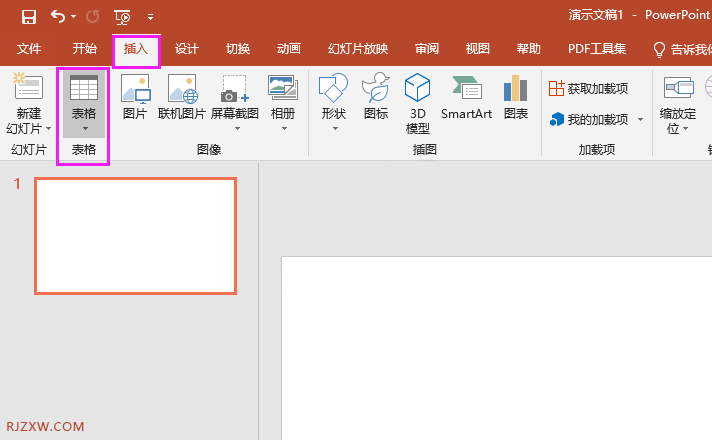The width and height of the screenshot is (712, 440).
Task: Open the PDF工具集 tab
Action: 597,49
